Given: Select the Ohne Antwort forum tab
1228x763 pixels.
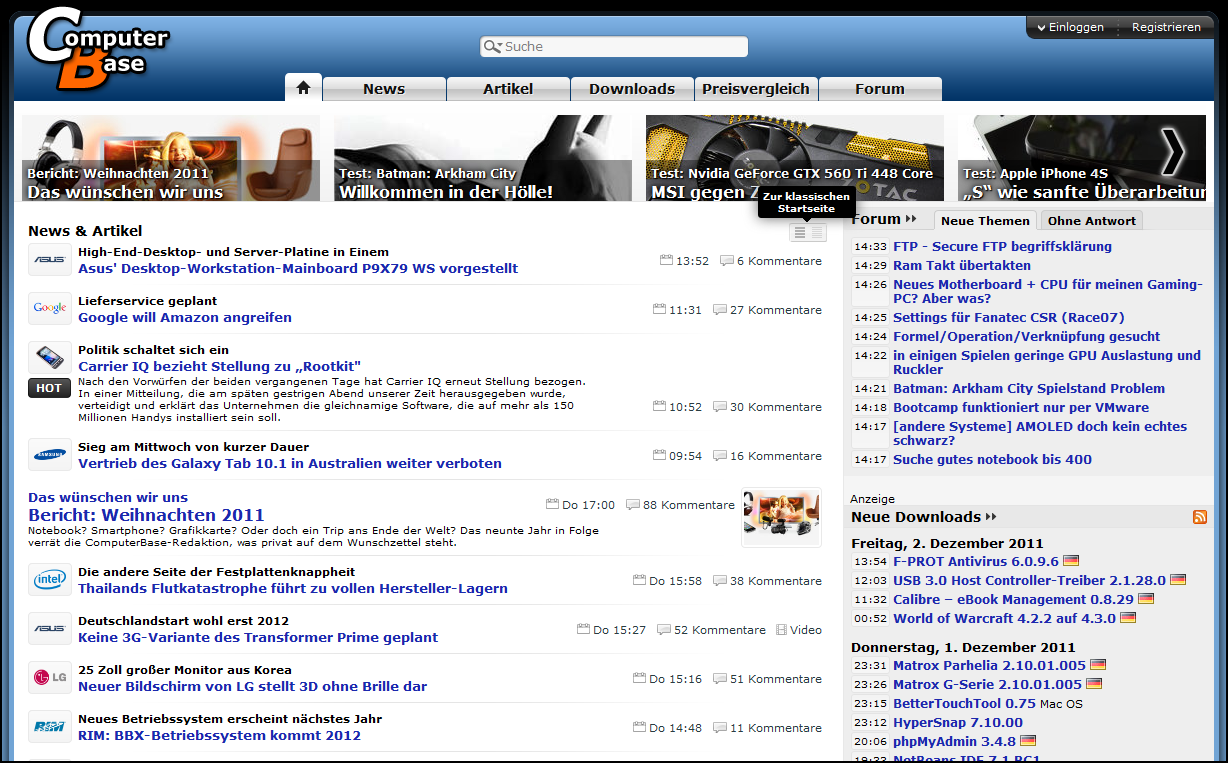Looking at the screenshot, I should coord(1092,221).
